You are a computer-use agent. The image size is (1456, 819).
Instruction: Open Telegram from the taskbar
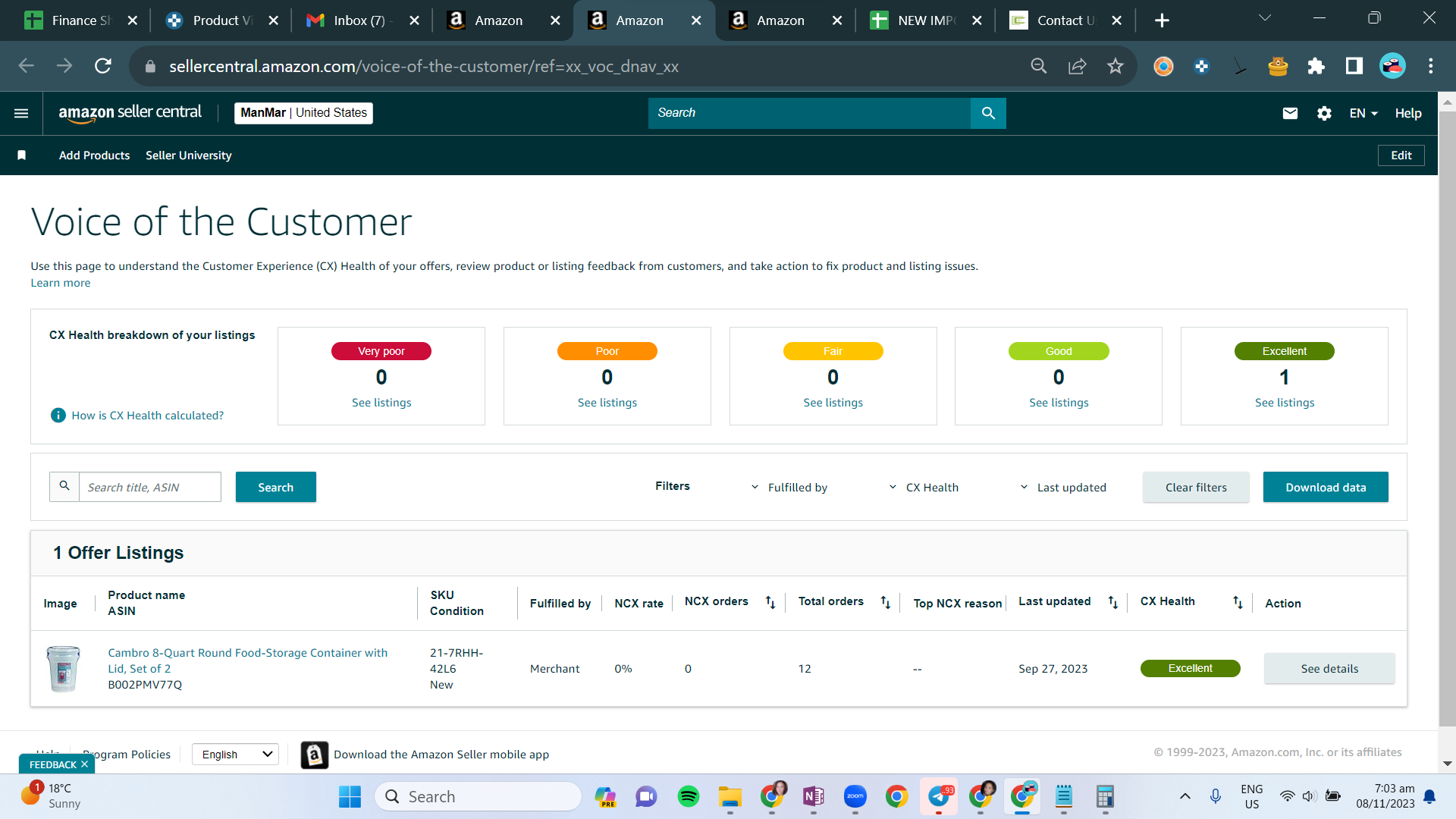(939, 796)
